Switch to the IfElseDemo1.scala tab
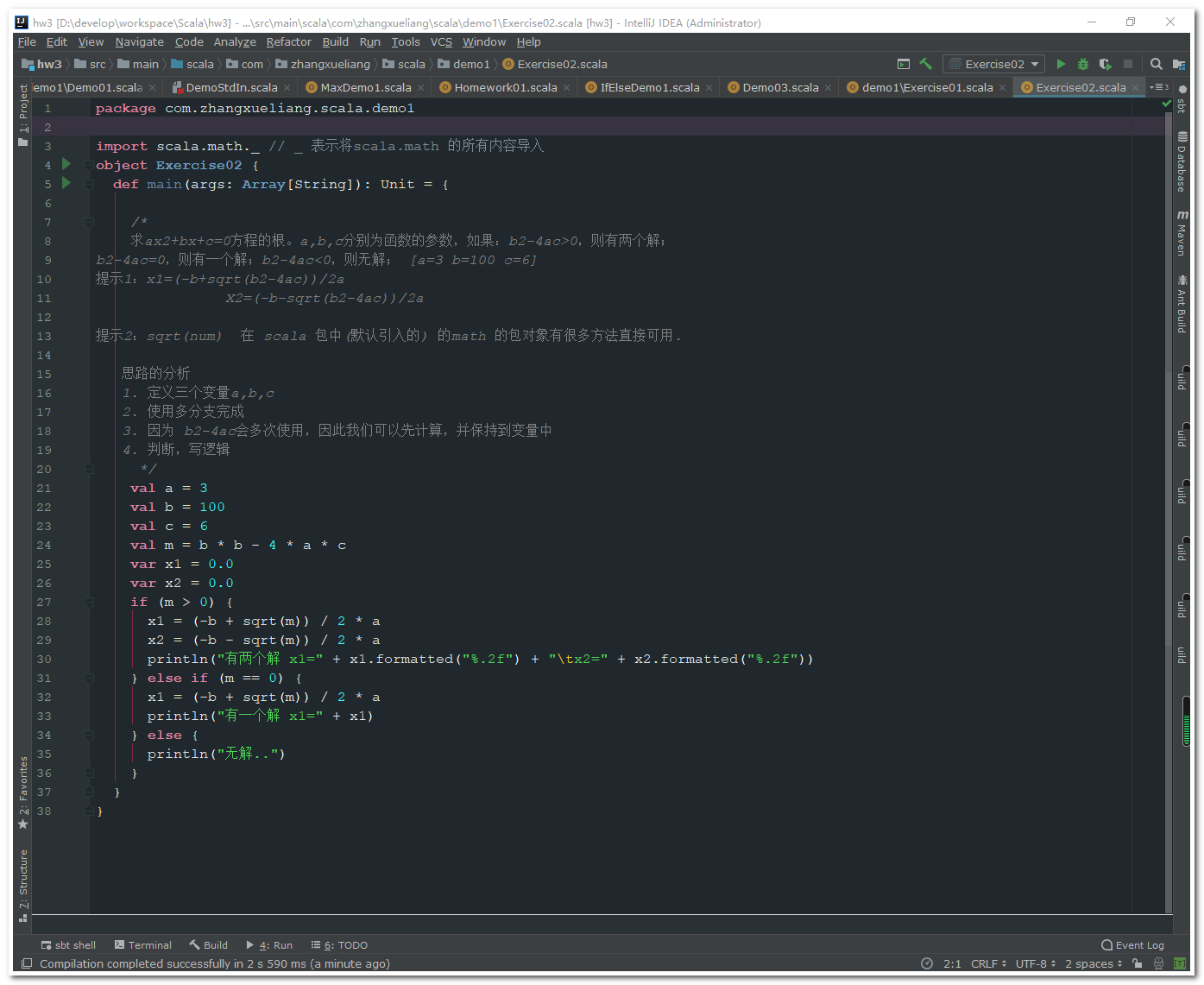1204x985 pixels. (x=650, y=87)
